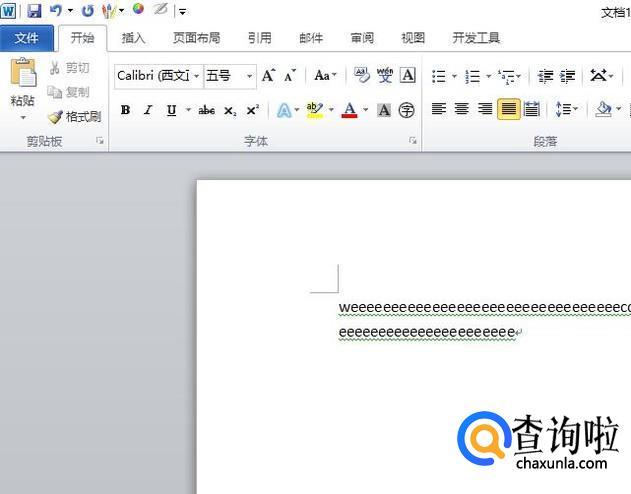Click the Subscript x₂ icon

pyautogui.click(x=230, y=110)
